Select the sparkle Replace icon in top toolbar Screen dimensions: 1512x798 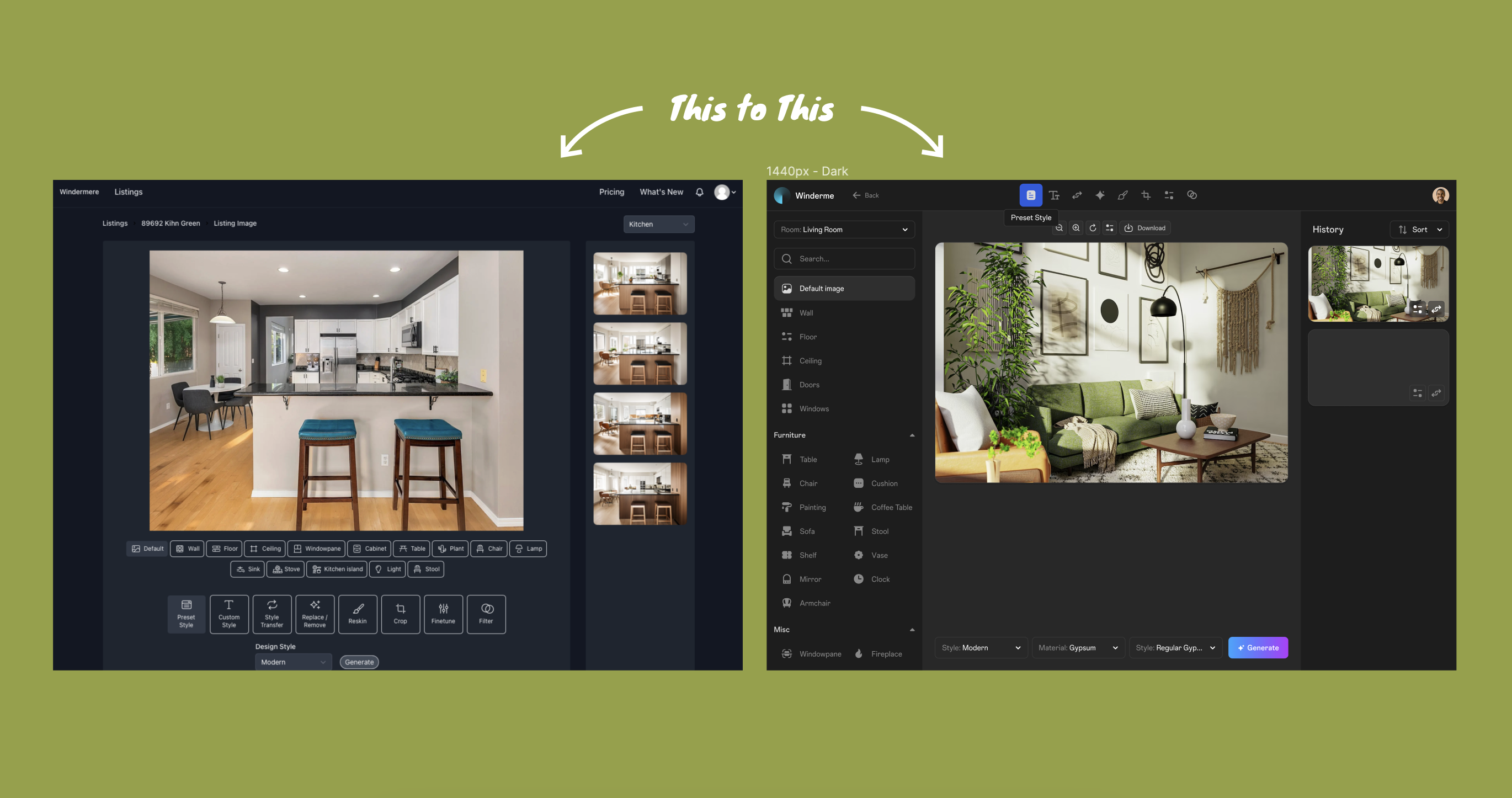(1100, 195)
